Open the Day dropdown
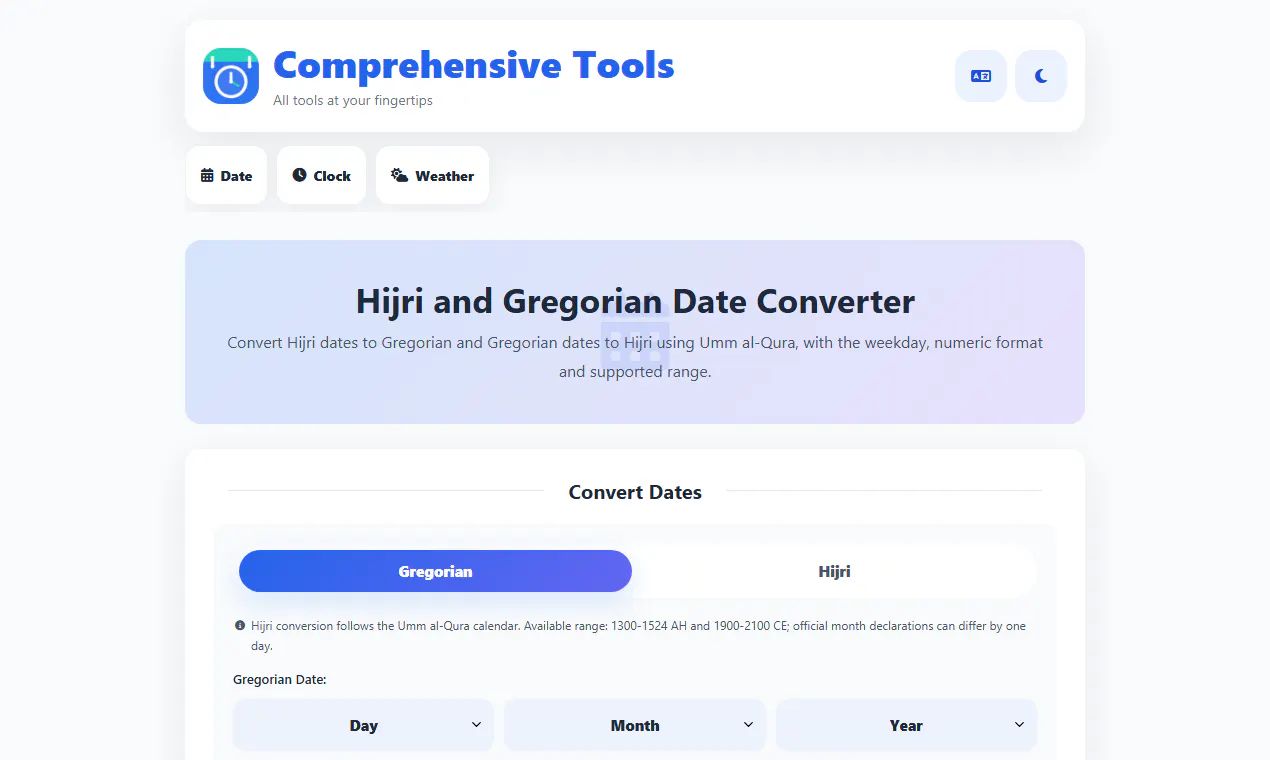 coord(363,725)
